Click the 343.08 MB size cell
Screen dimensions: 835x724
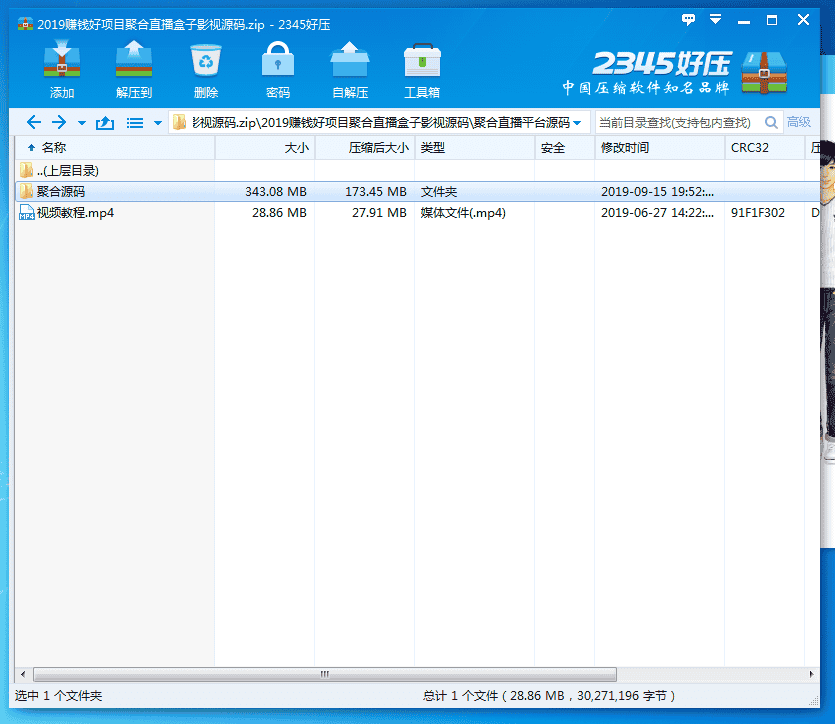tap(276, 192)
